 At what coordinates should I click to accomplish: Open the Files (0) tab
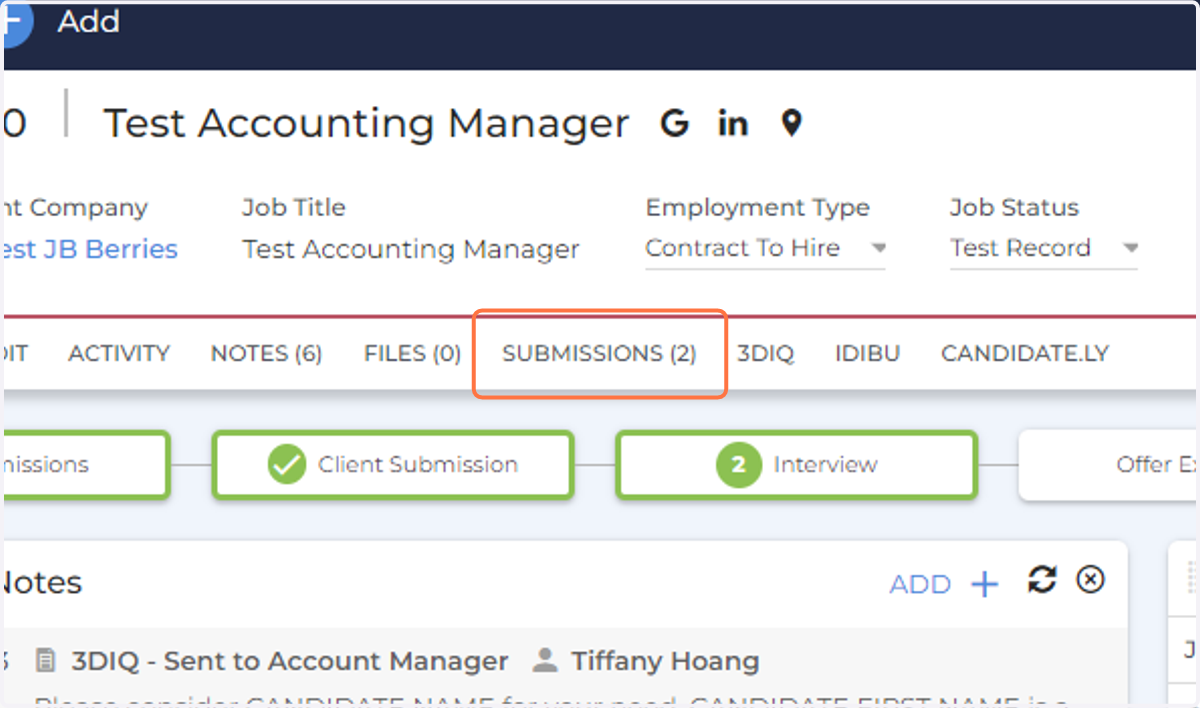412,354
